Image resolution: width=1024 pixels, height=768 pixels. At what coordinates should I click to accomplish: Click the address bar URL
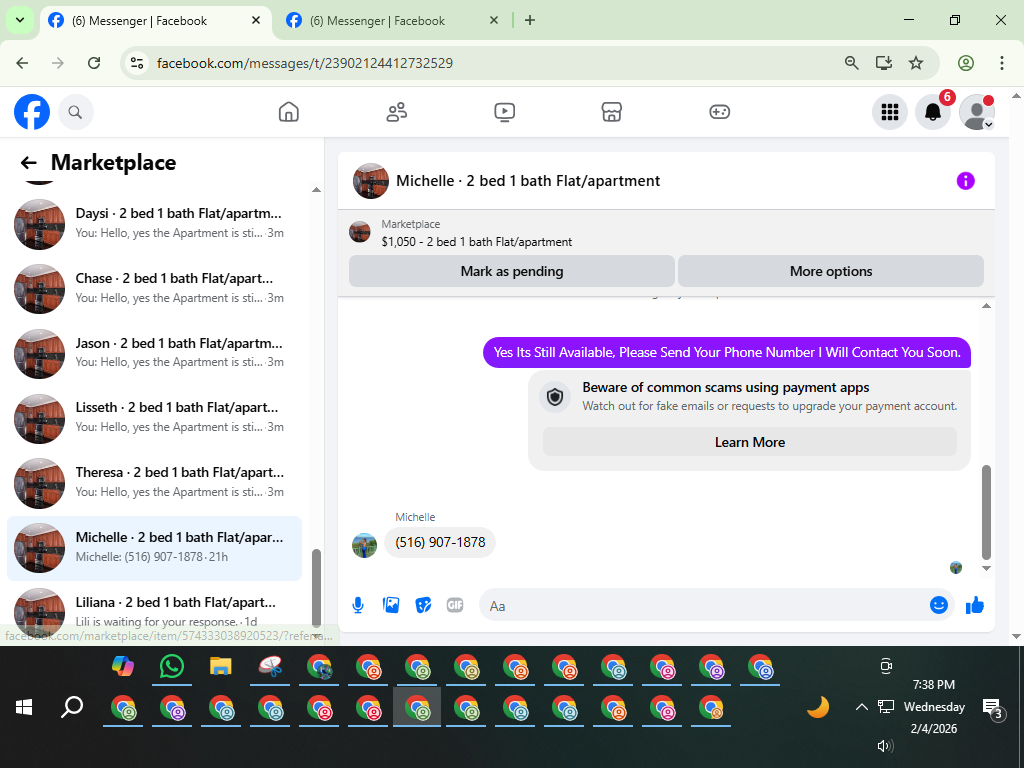305,63
